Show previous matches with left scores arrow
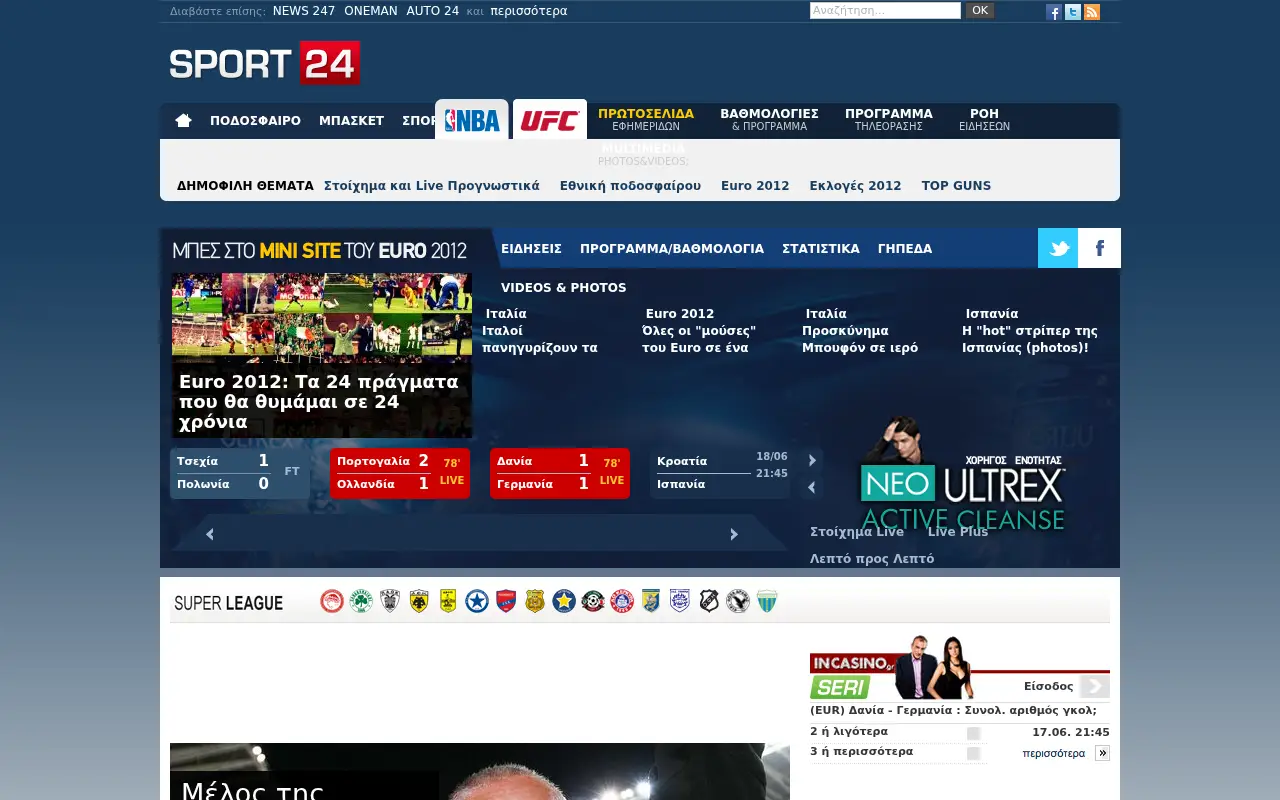The image size is (1280, 800). point(812,488)
